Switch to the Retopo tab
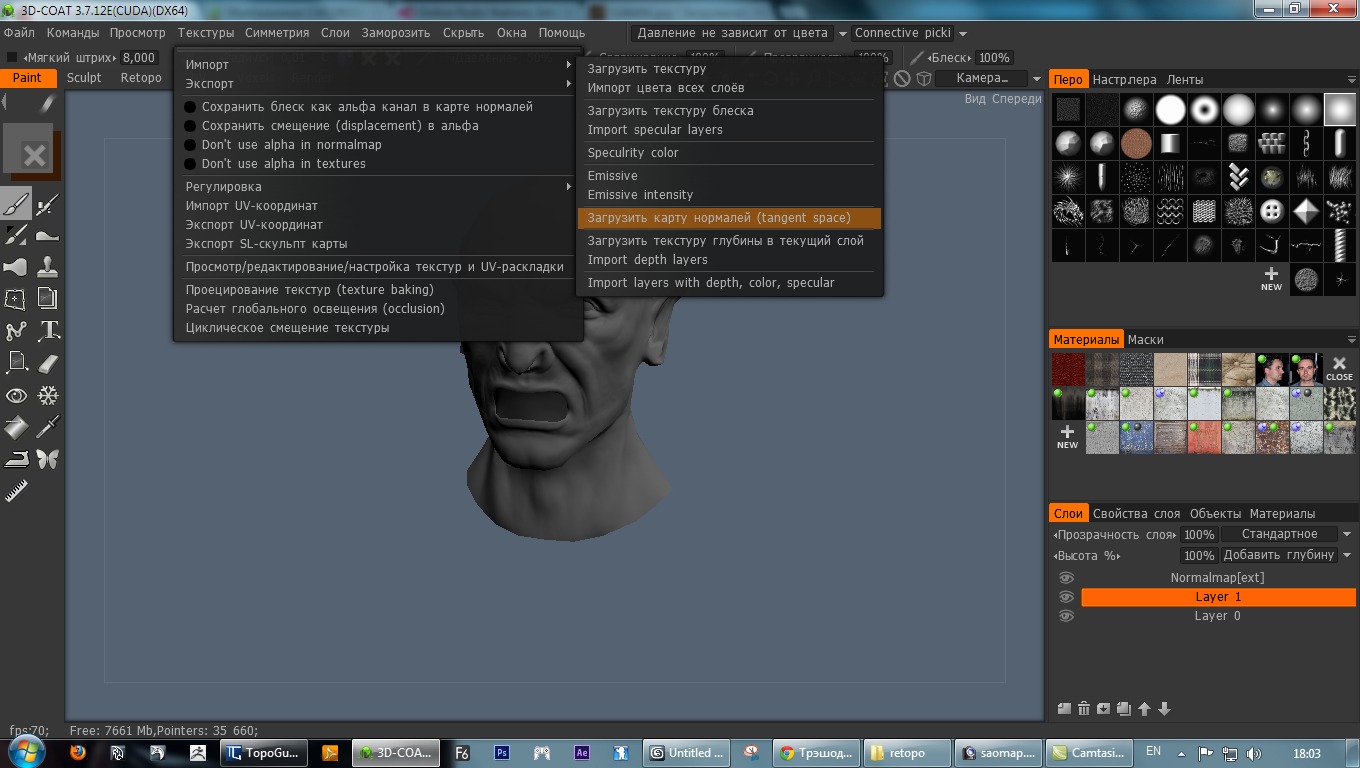The width and height of the screenshot is (1360, 768). pyautogui.click(x=141, y=78)
